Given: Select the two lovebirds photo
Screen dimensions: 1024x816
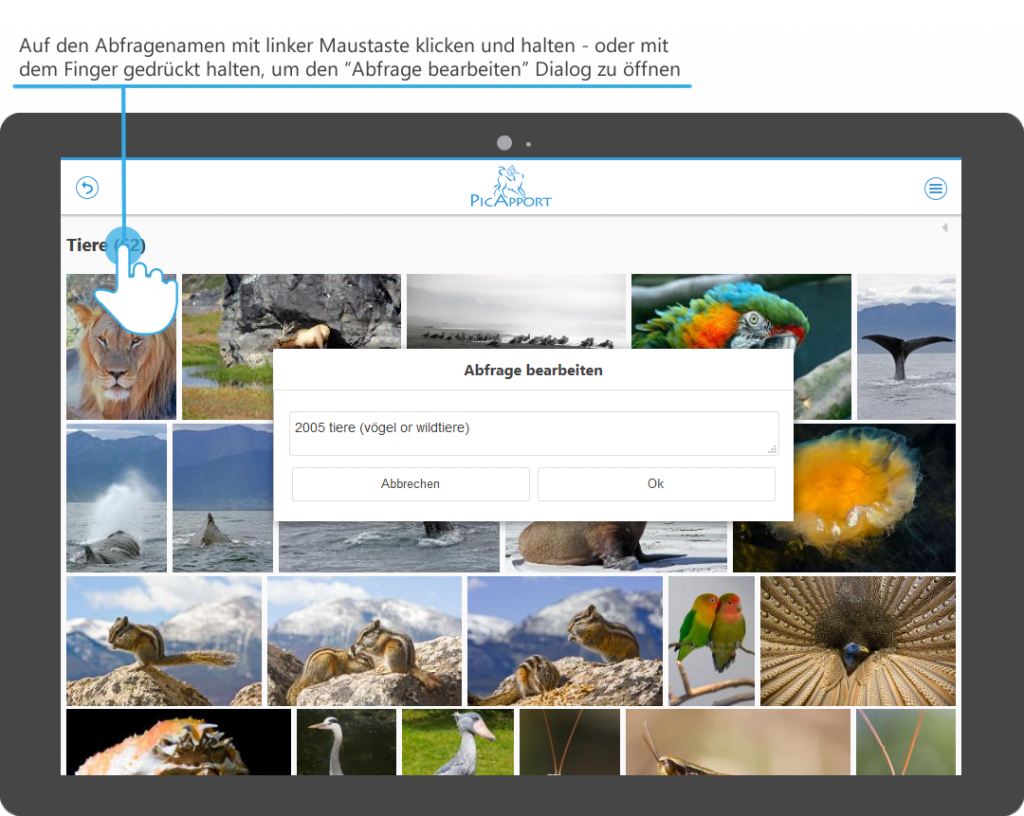Looking at the screenshot, I should pyautogui.click(x=711, y=640).
